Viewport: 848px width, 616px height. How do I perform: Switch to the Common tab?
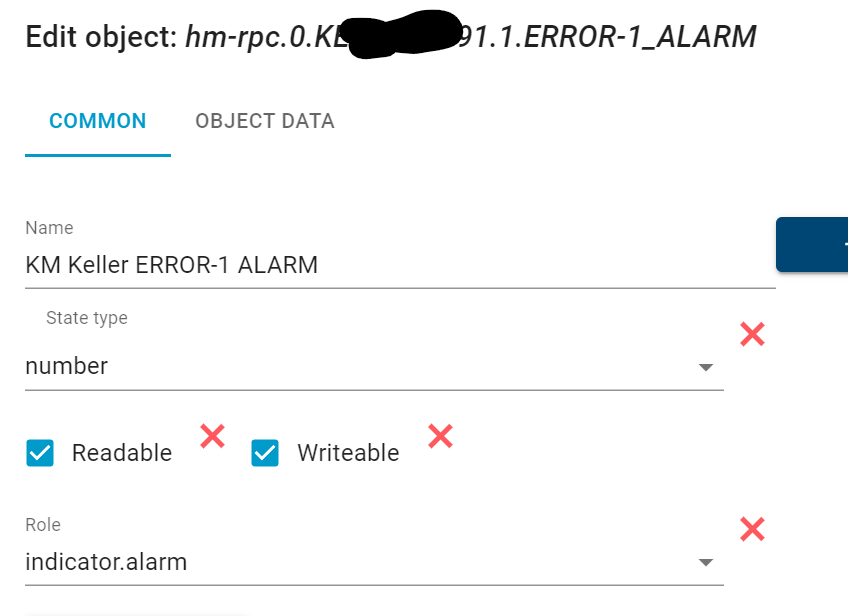point(98,121)
